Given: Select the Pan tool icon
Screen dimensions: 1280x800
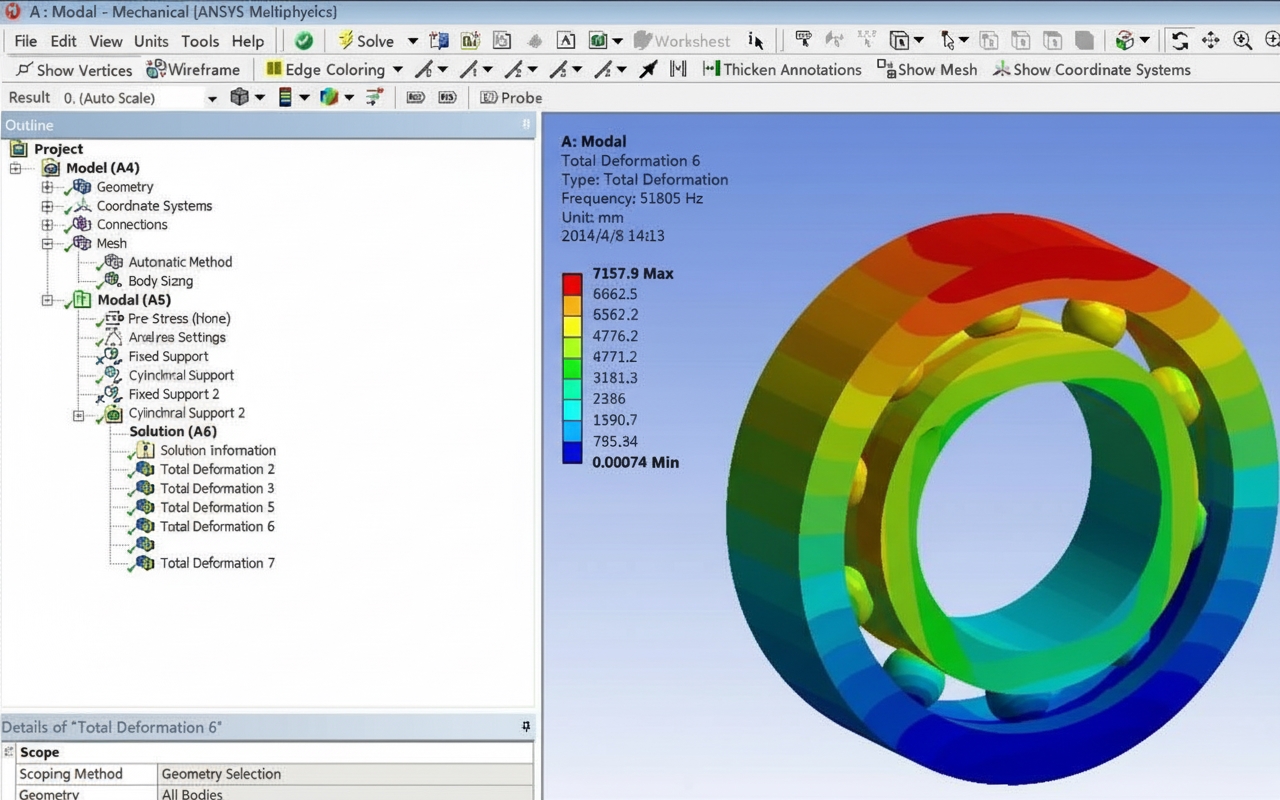Looking at the screenshot, I should (1210, 41).
